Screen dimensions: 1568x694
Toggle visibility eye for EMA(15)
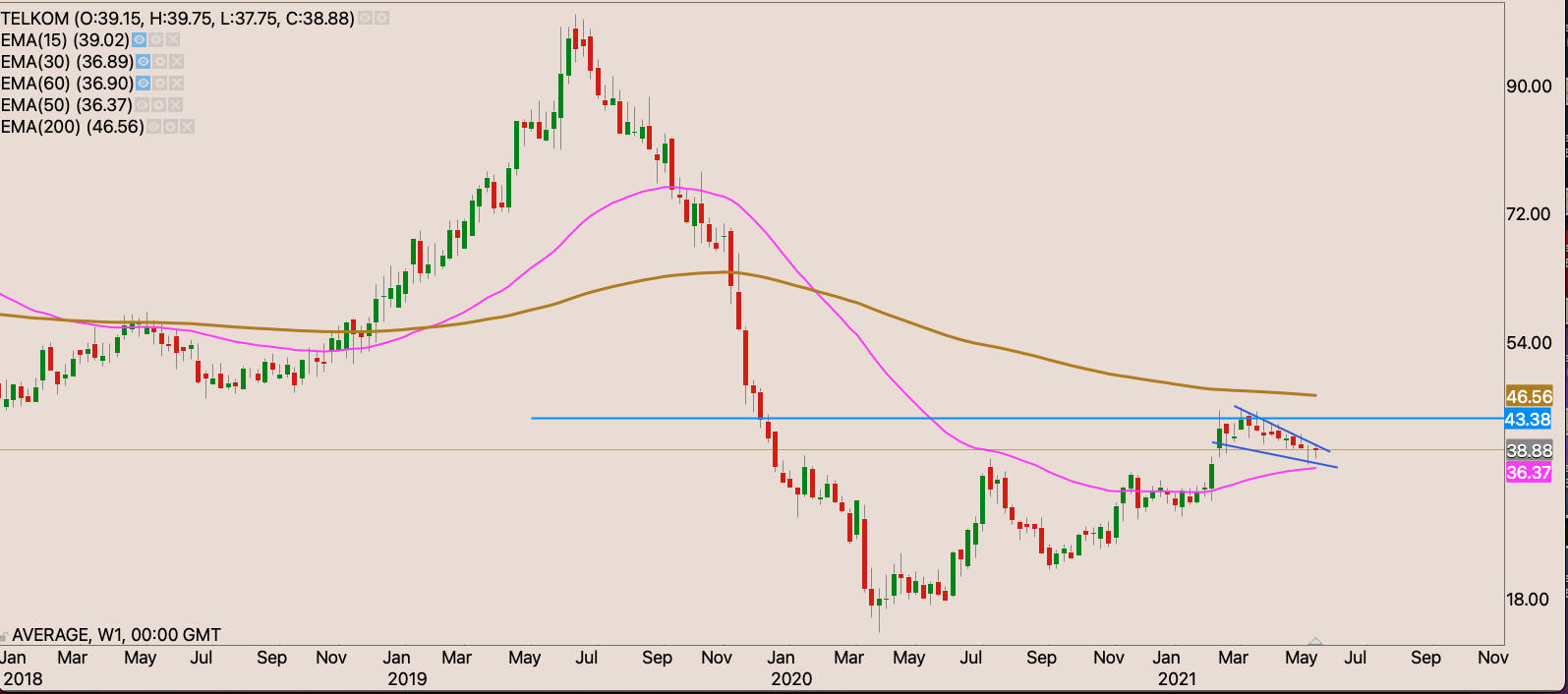click(x=140, y=40)
